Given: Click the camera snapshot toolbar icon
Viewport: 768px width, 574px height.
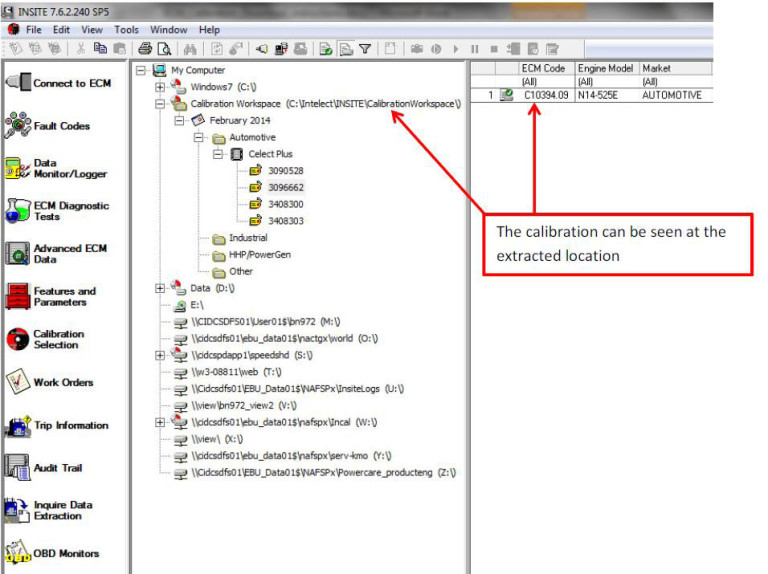Looking at the screenshot, I should click(x=417, y=49).
